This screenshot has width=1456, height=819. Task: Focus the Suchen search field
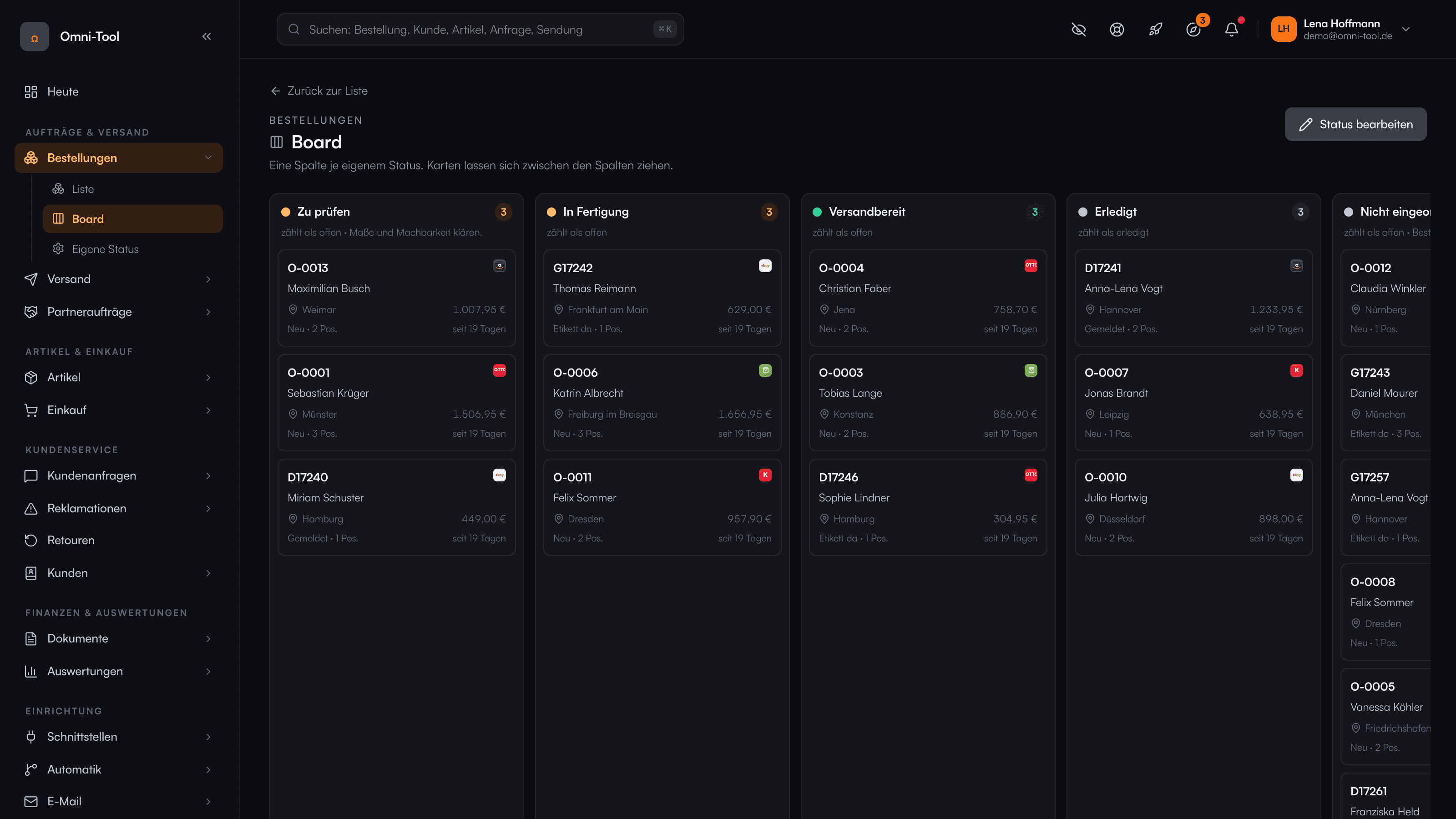(480, 30)
